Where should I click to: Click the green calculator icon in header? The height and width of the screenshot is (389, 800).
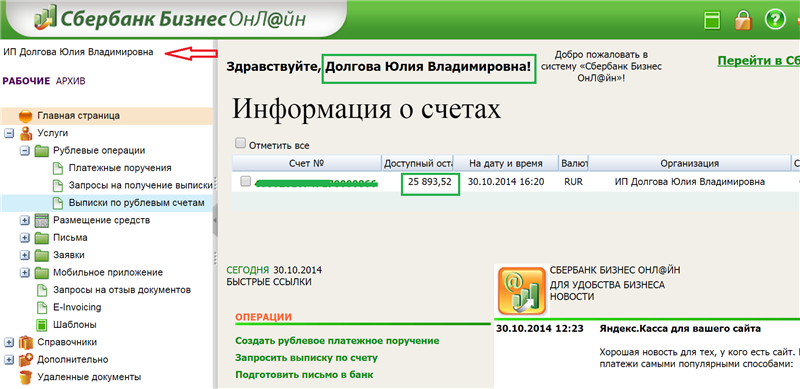tap(711, 20)
